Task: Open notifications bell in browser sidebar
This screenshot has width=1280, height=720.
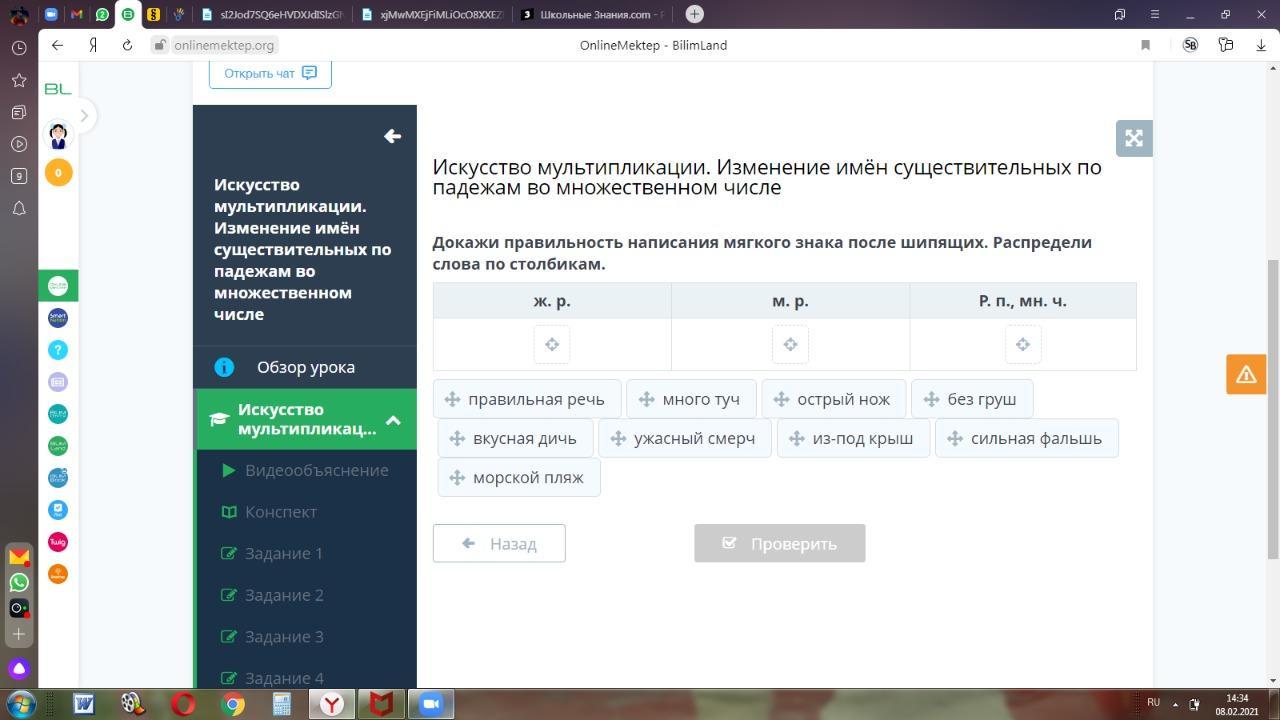Action: [19, 208]
